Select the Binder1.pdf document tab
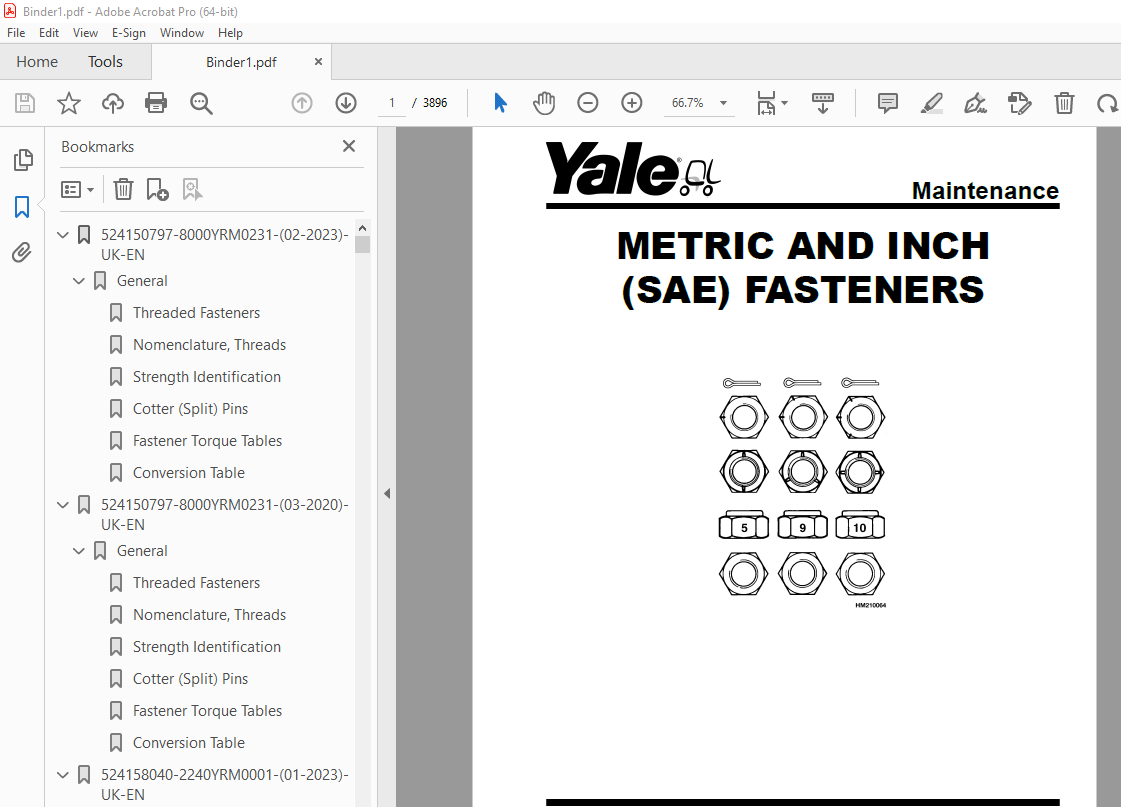Viewport: 1121px width, 807px height. tap(241, 62)
